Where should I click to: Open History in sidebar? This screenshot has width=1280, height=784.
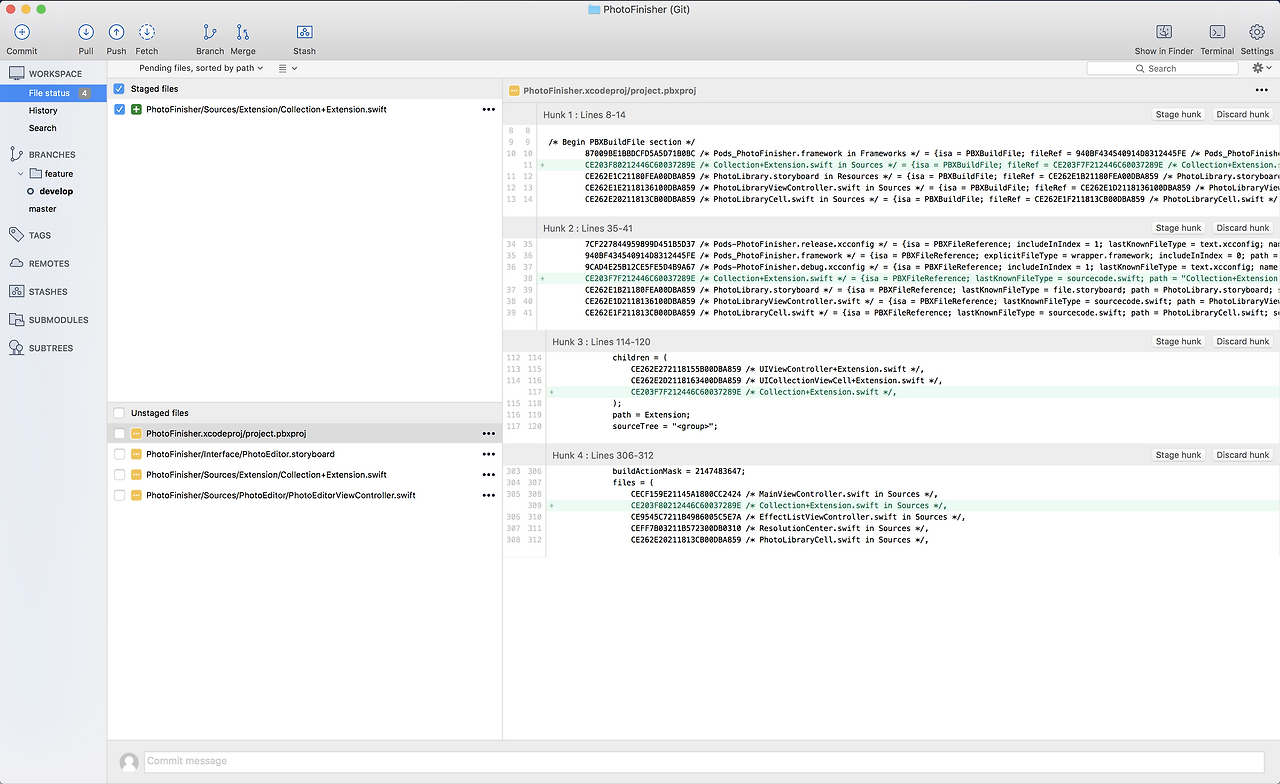click(43, 111)
